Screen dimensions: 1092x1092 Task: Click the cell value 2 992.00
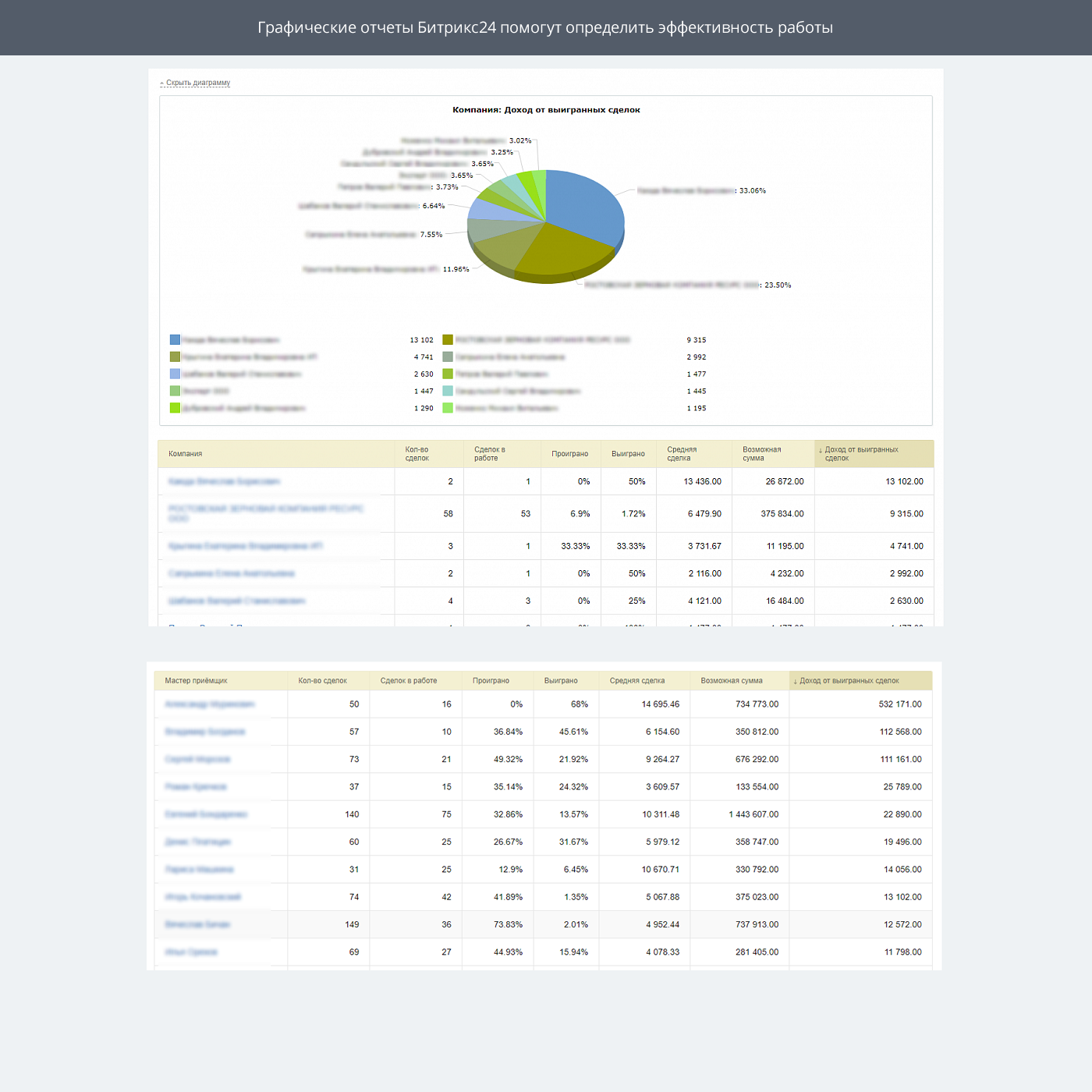coord(906,574)
